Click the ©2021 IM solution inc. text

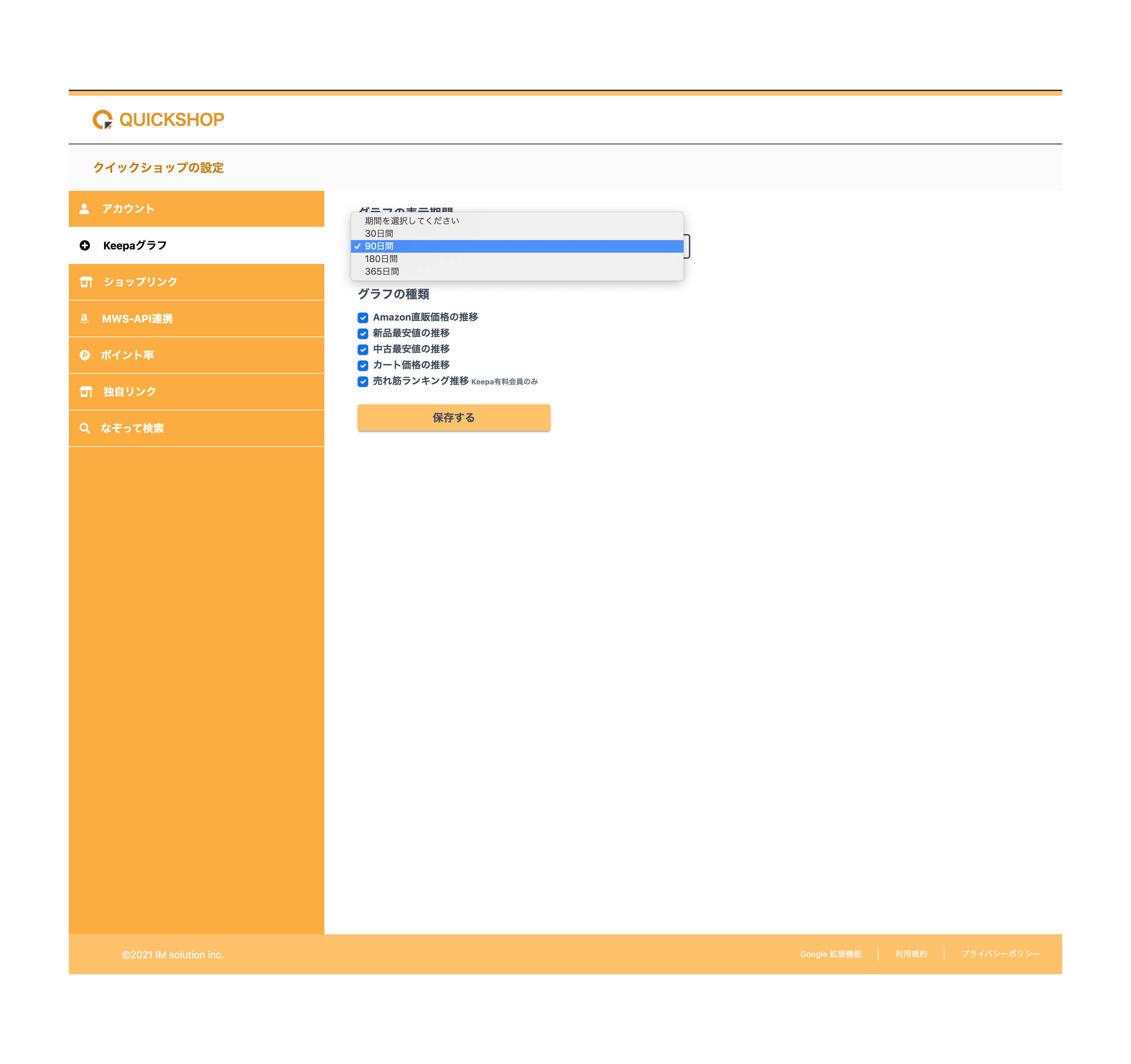172,955
